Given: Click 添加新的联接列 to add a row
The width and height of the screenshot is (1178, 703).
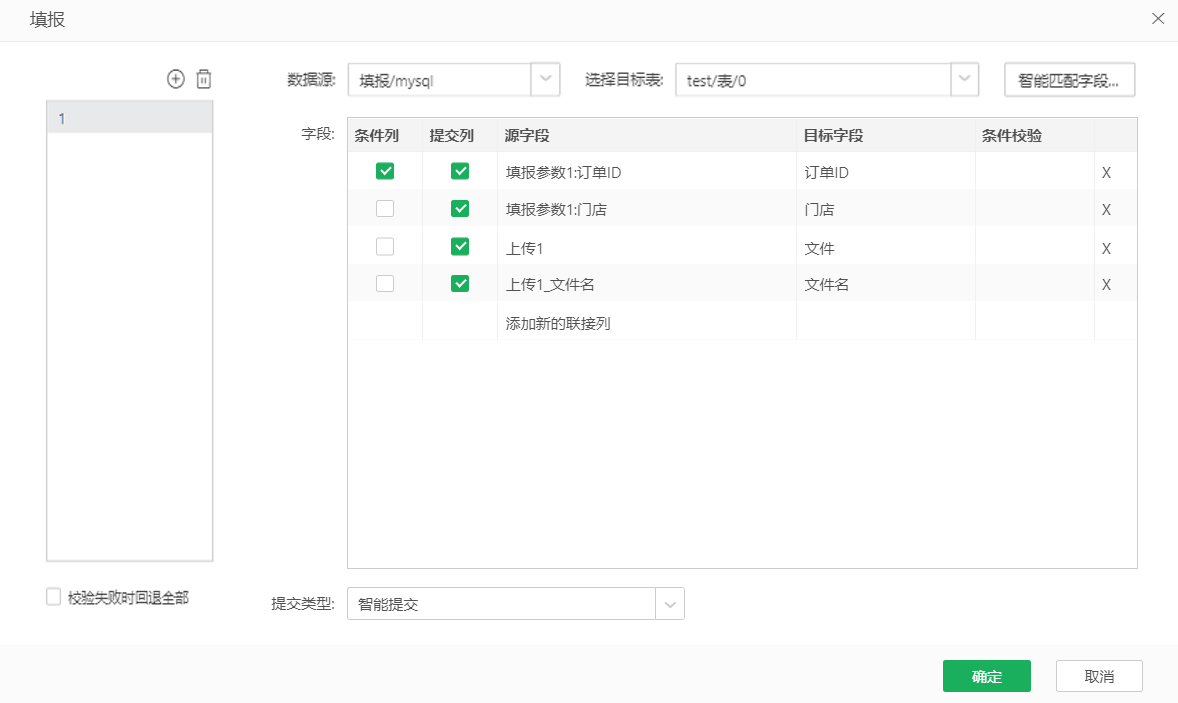Looking at the screenshot, I should click(558, 323).
